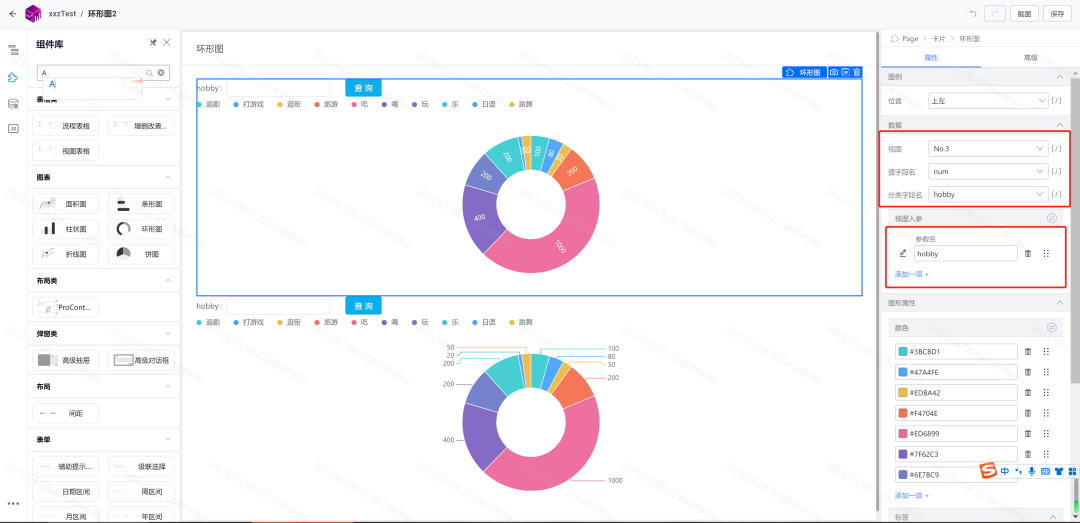Select the 饼图 component in library
This screenshot has width=1080, height=523.
141,254
